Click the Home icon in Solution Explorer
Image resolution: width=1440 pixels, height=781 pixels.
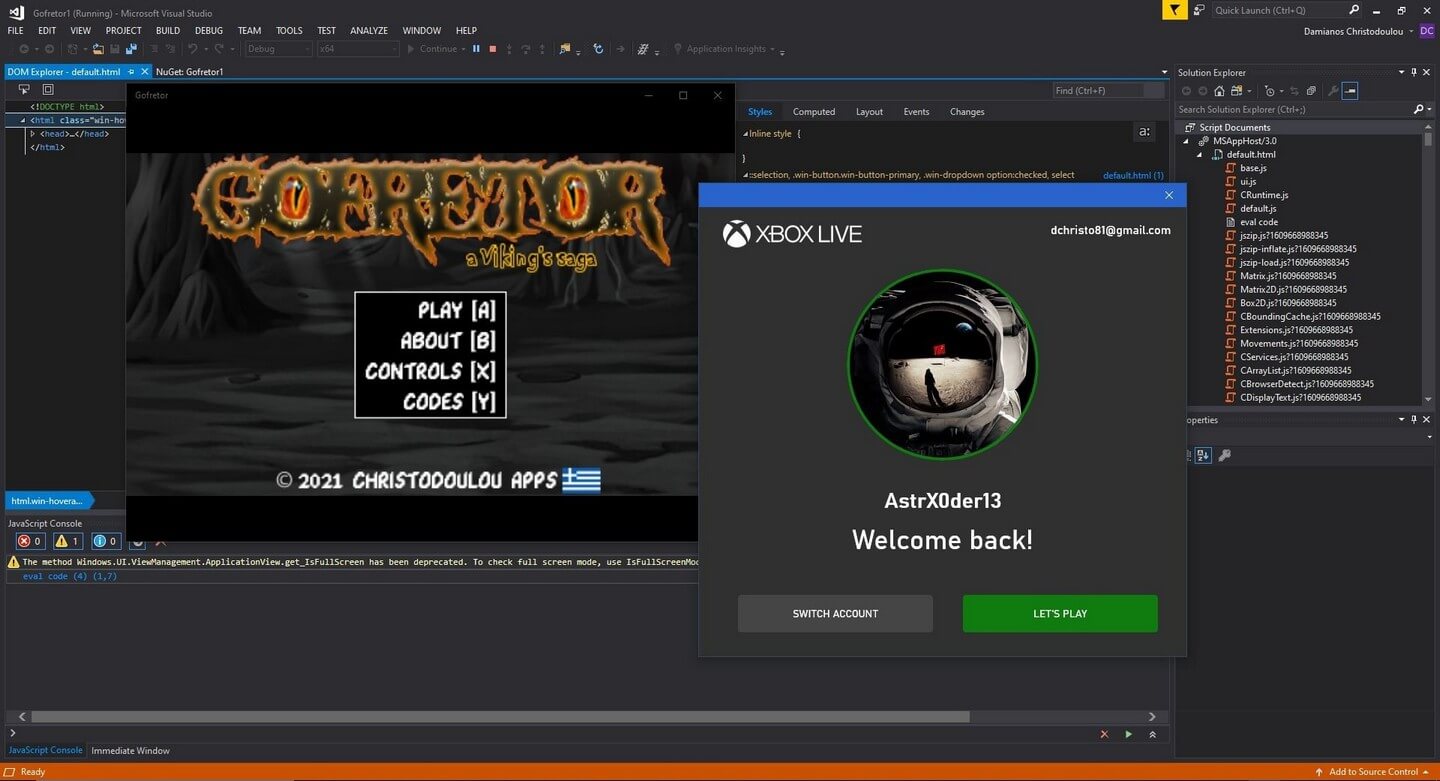[1219, 91]
